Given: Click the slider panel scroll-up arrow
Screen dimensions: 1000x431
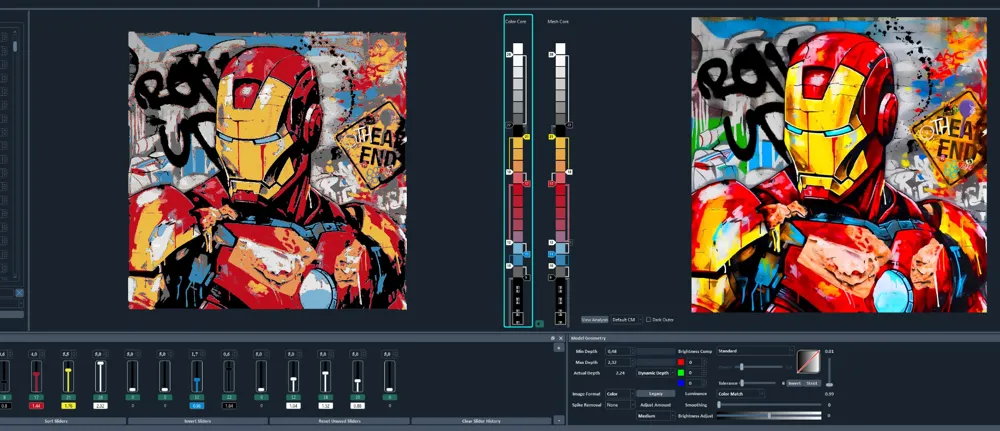Looking at the screenshot, I should pyautogui.click(x=559, y=348).
